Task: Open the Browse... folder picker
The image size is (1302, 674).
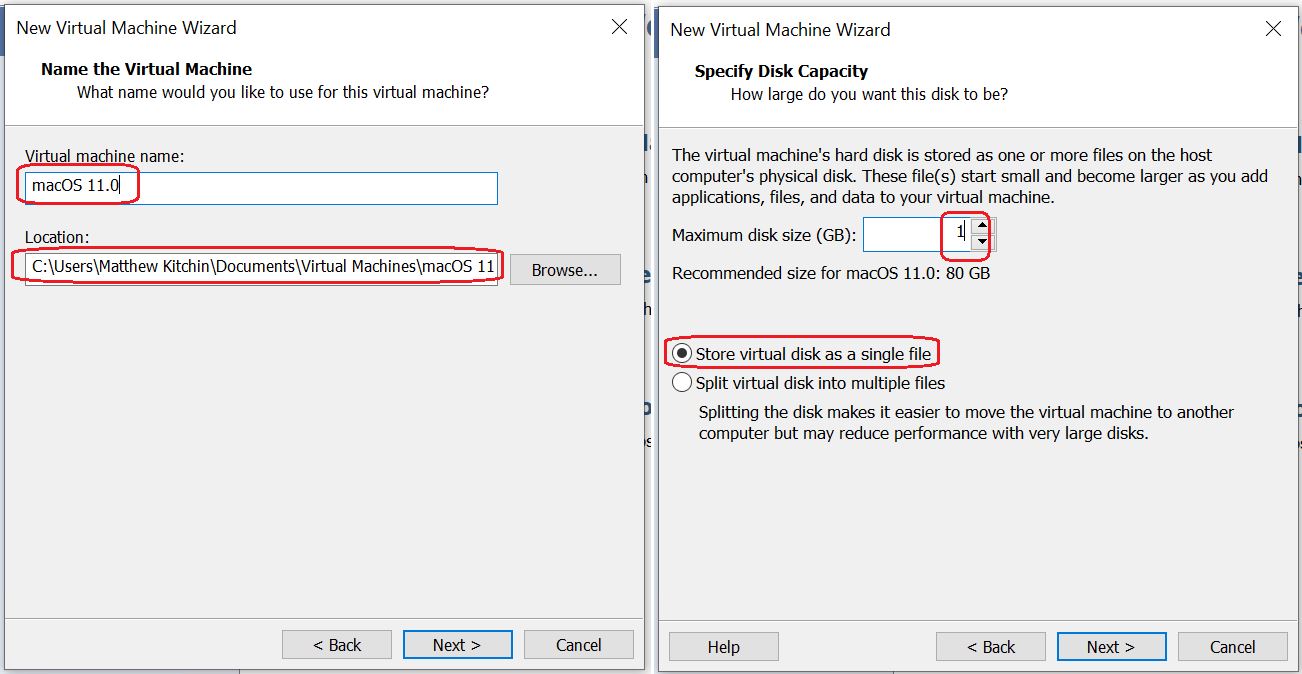Action: (x=564, y=270)
